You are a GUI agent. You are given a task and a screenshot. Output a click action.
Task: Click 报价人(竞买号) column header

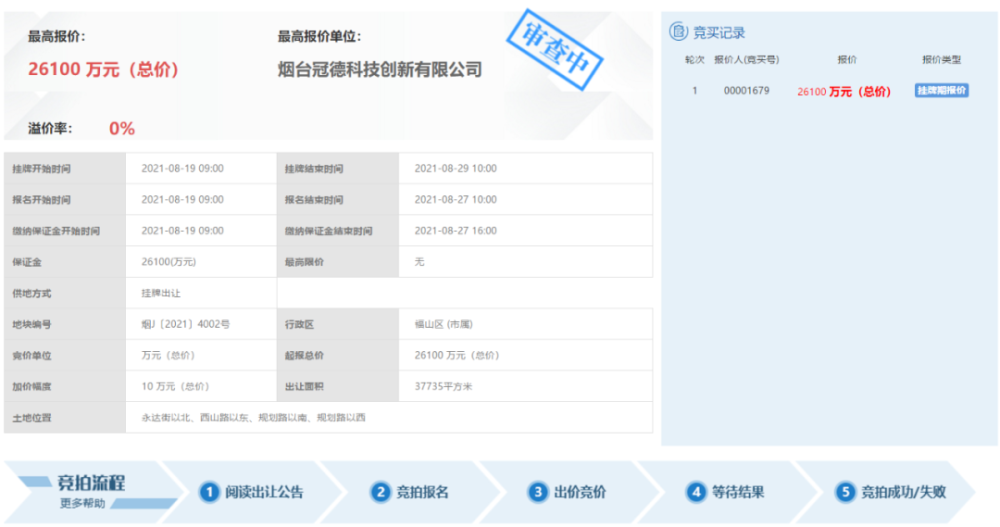tap(746, 59)
